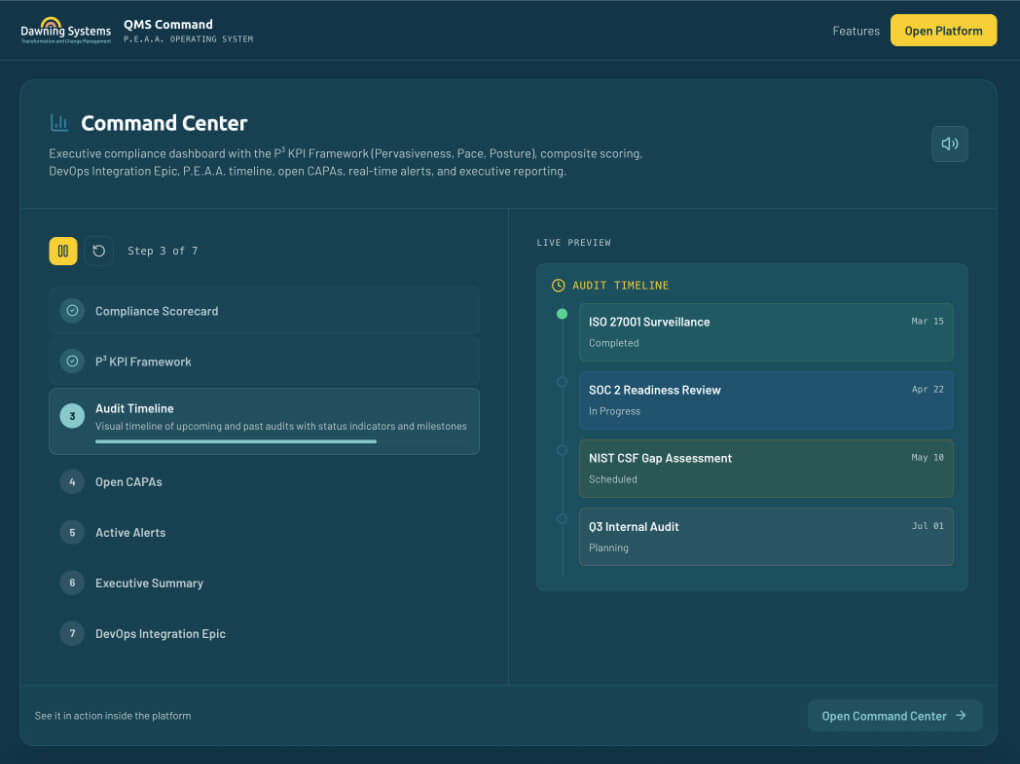Image resolution: width=1020 pixels, height=764 pixels.
Task: Click the P³ KPI Framework checkmark icon
Action: (72, 362)
